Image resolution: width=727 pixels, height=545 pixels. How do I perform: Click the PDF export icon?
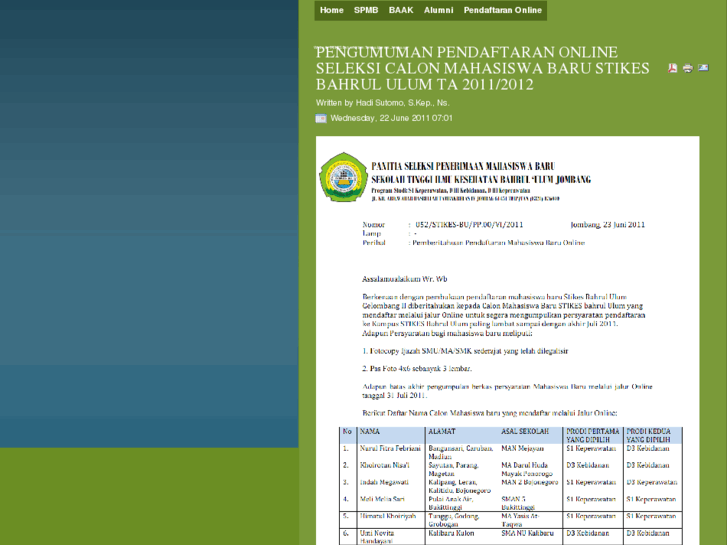672,68
